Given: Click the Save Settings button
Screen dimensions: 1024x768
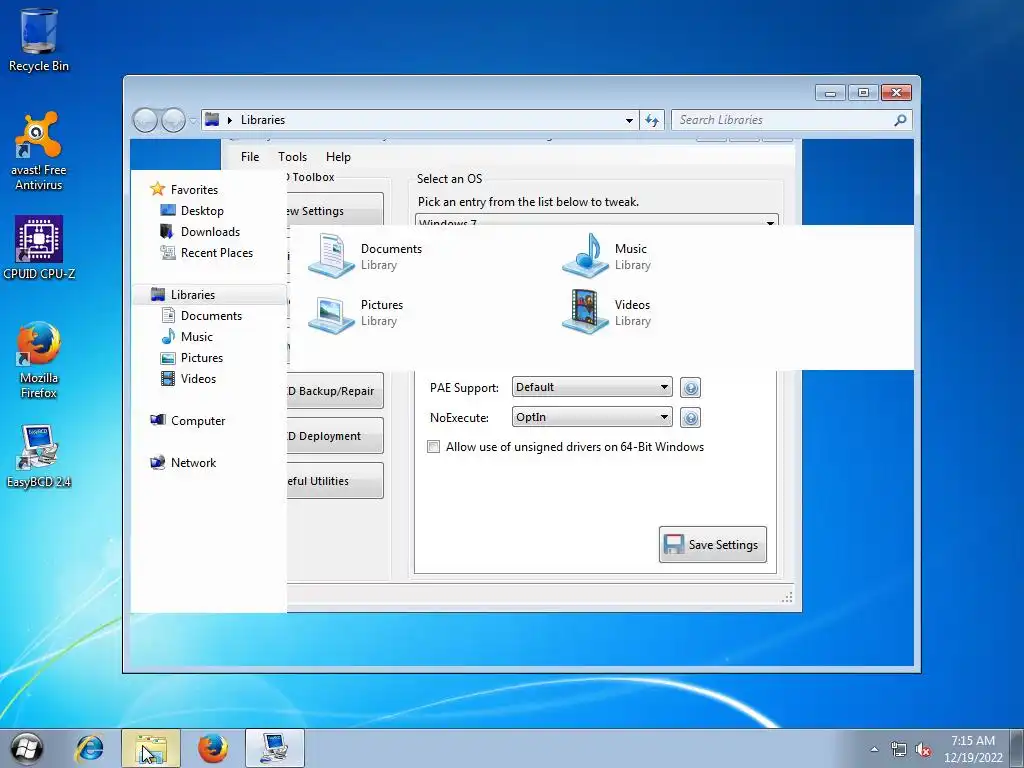Looking at the screenshot, I should click(712, 545).
